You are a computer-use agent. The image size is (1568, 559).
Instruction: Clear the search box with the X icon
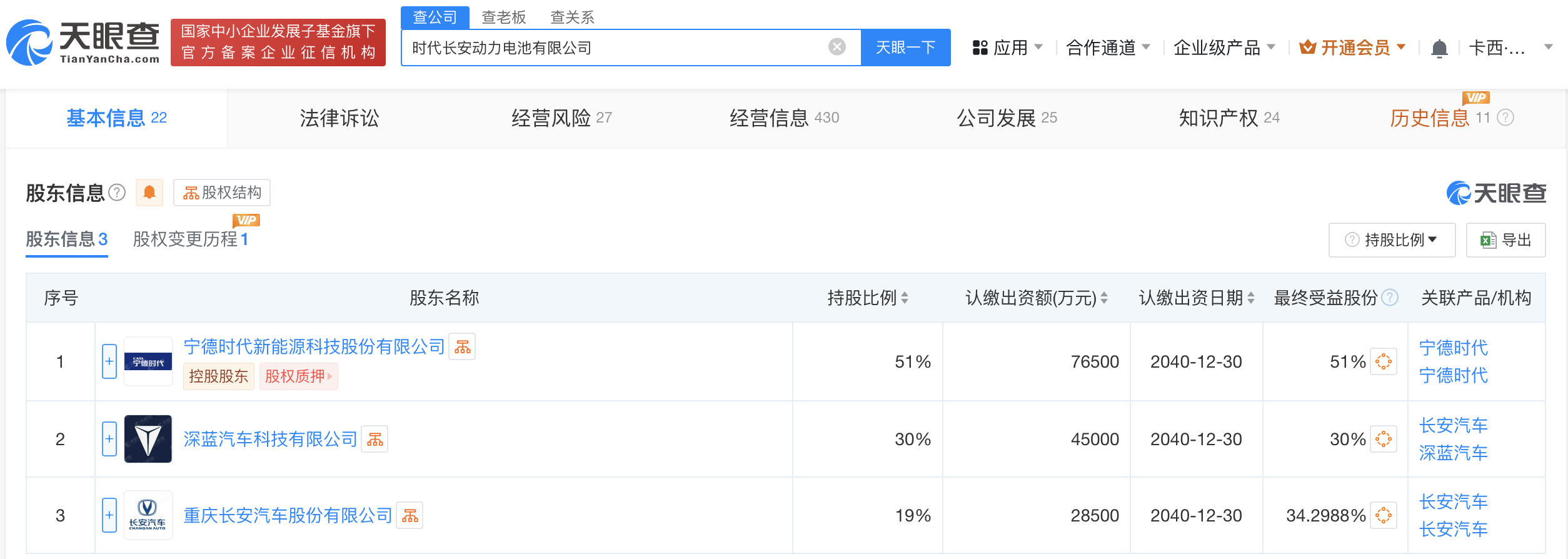pos(837,47)
